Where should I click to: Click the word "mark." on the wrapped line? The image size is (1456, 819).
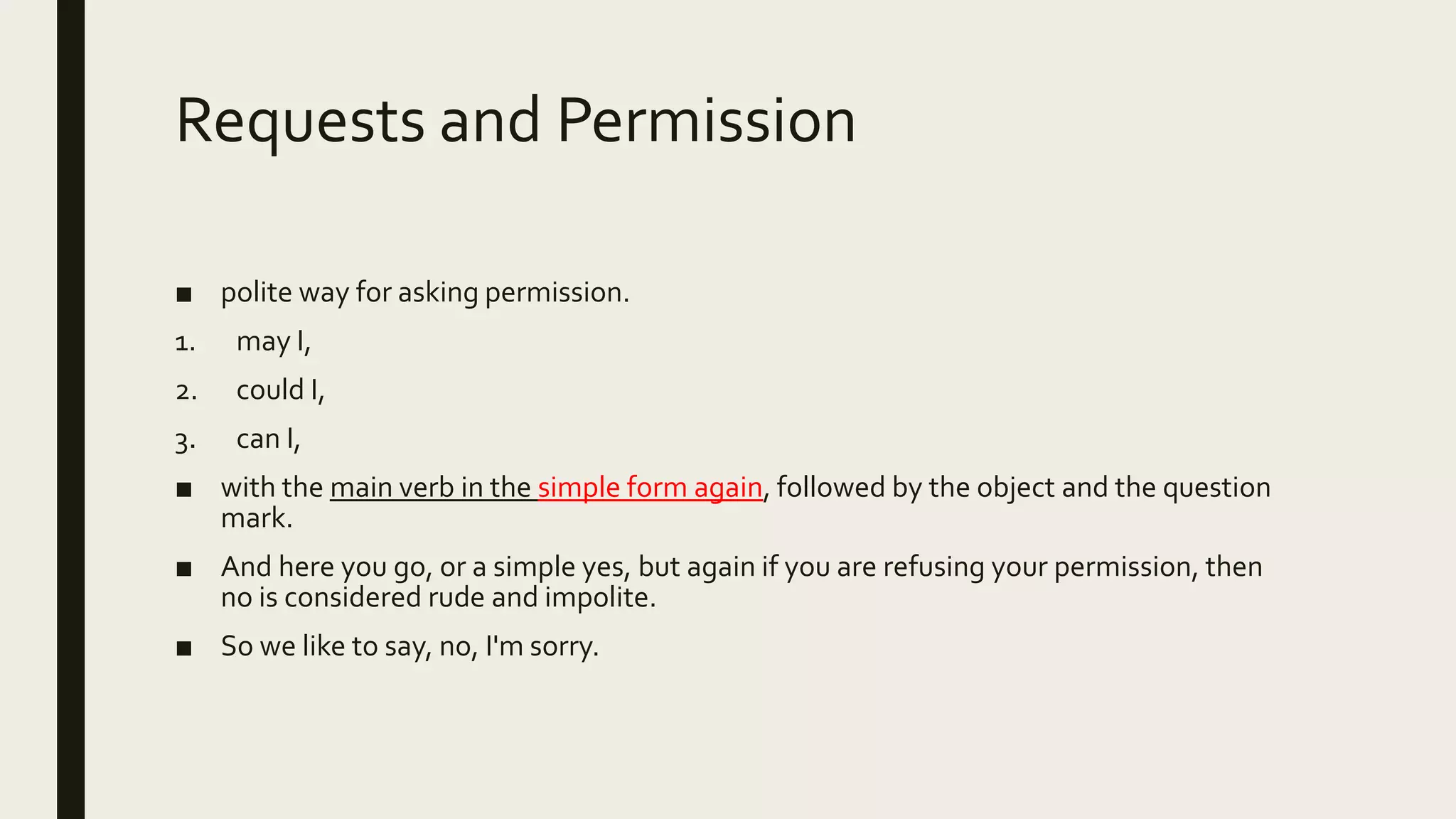tap(257, 518)
